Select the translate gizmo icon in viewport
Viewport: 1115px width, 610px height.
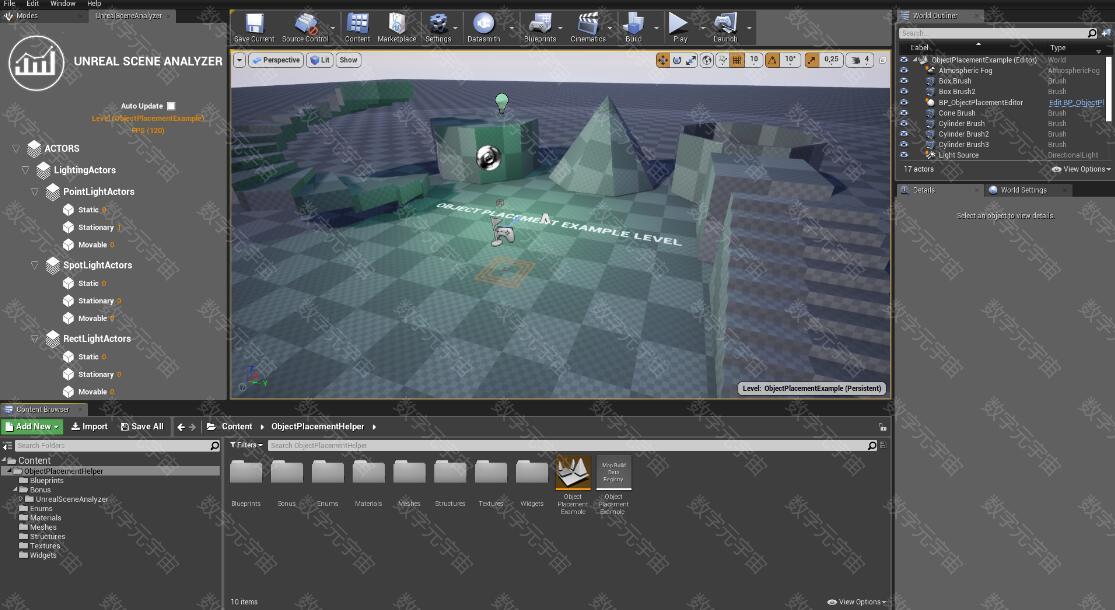click(662, 60)
